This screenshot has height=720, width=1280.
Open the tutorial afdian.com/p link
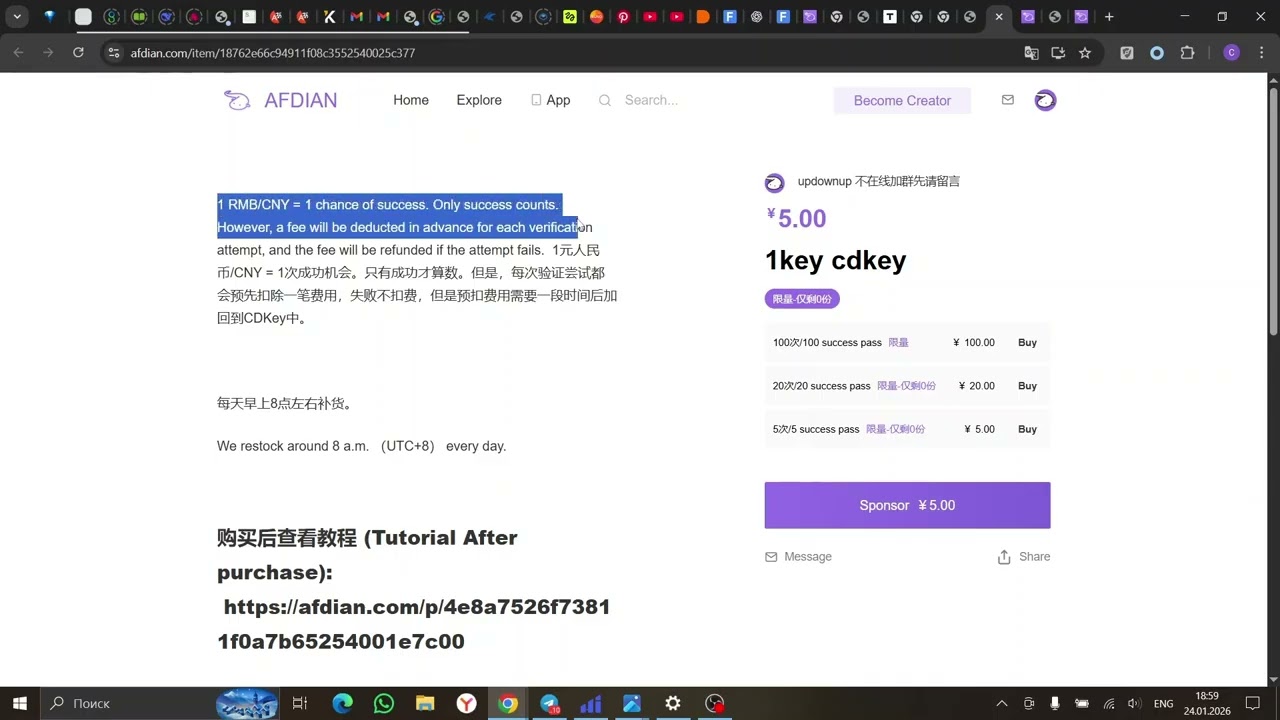pos(415,624)
